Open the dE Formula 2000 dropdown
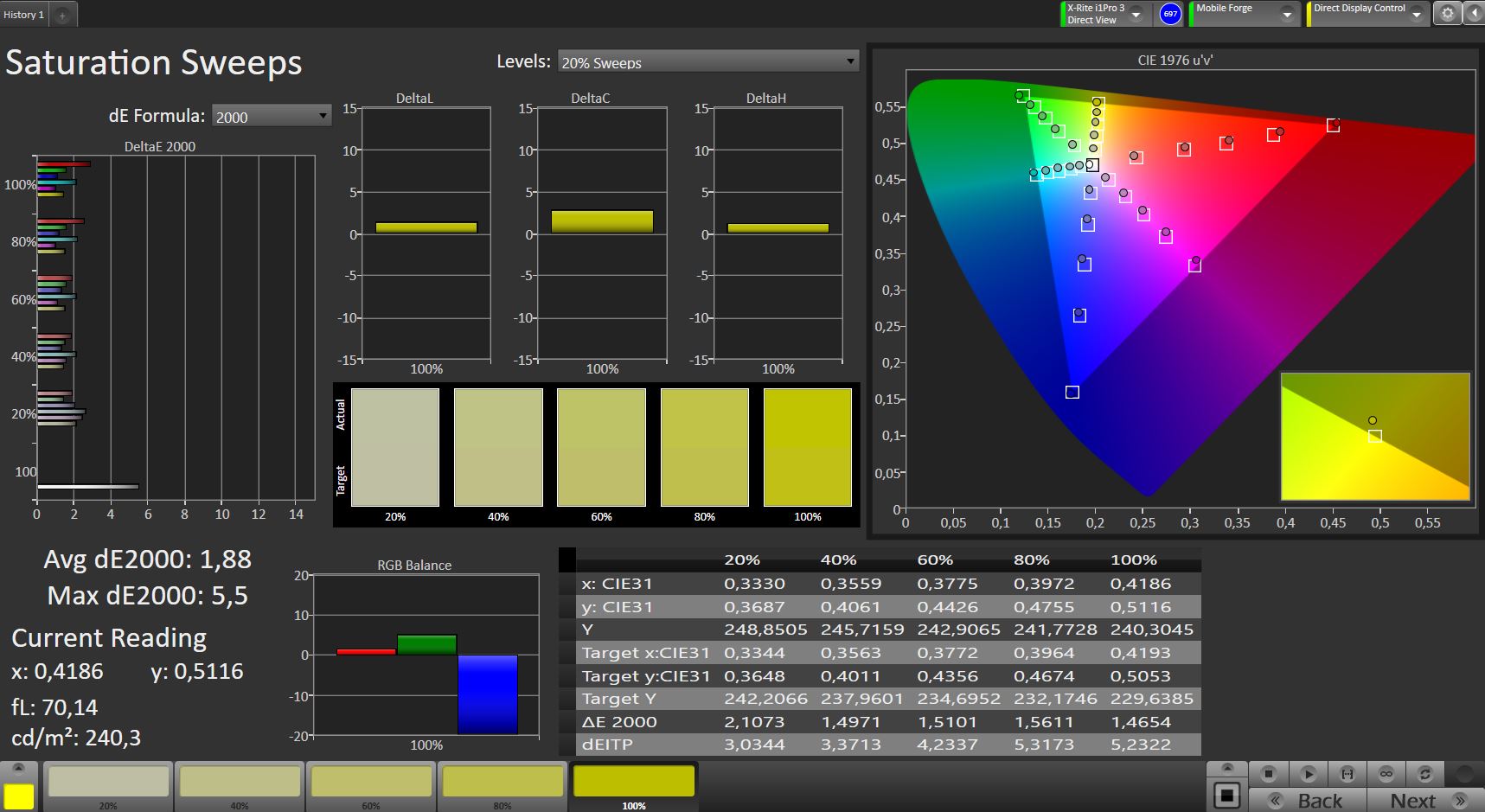This screenshot has width=1485, height=812. pos(271,116)
